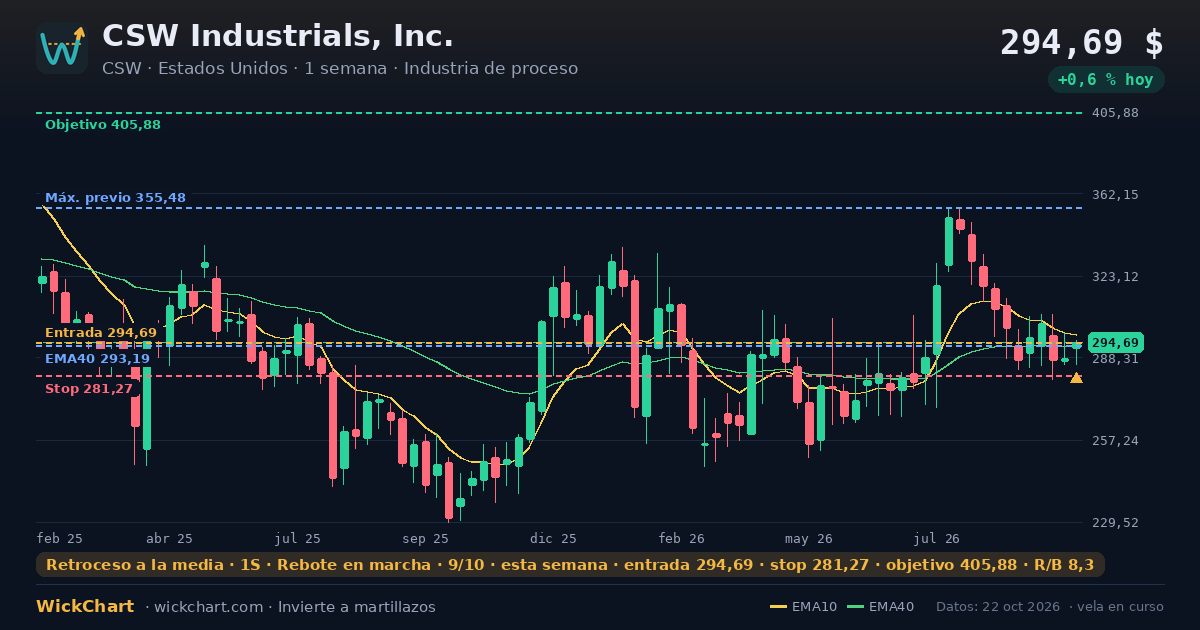Click the WickChart brand name

[85, 607]
